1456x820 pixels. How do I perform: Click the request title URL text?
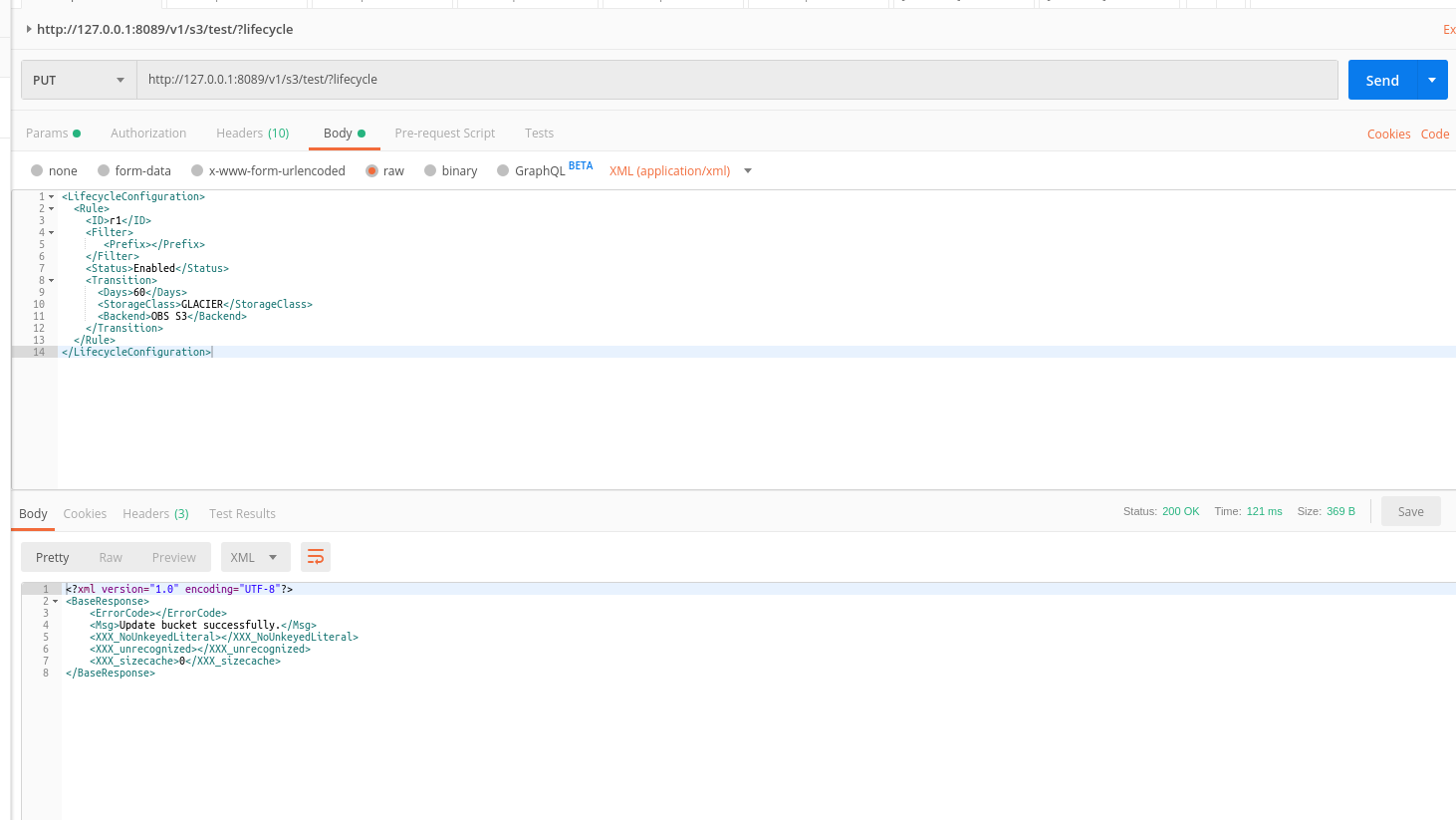(x=164, y=29)
